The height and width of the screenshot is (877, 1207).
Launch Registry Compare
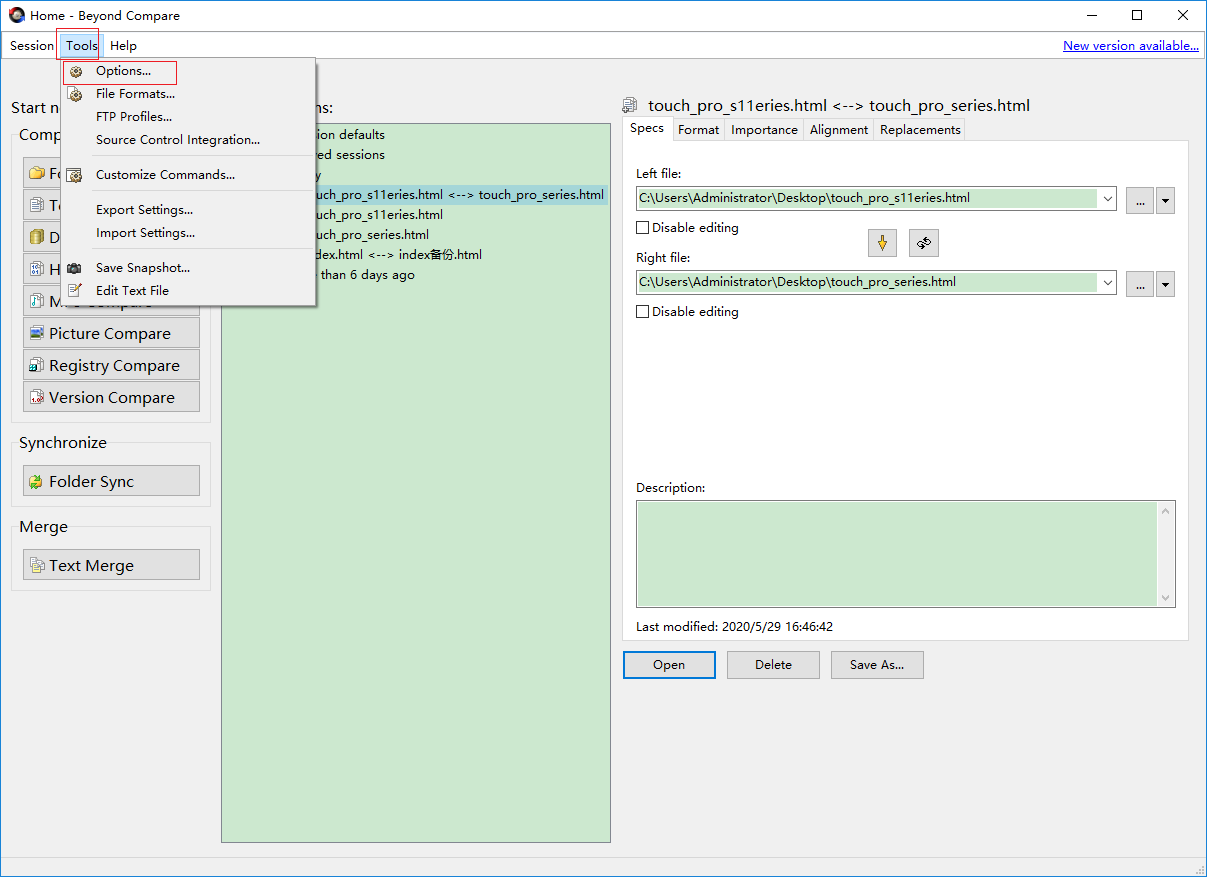111,365
